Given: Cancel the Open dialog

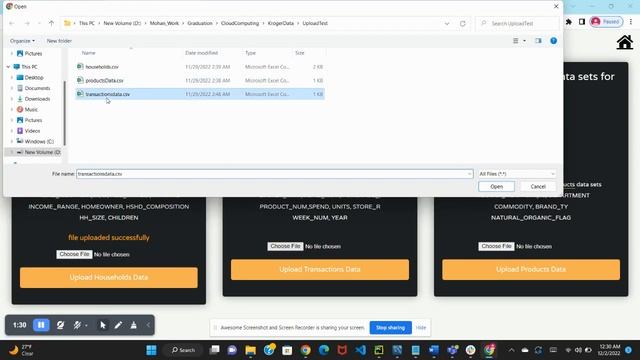Looking at the screenshot, I should 538,187.
